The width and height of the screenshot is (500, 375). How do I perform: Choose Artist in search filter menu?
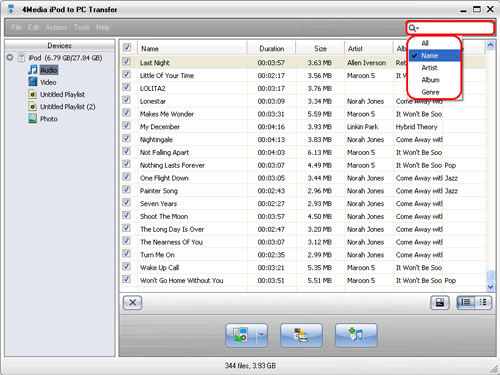[x=435, y=68]
